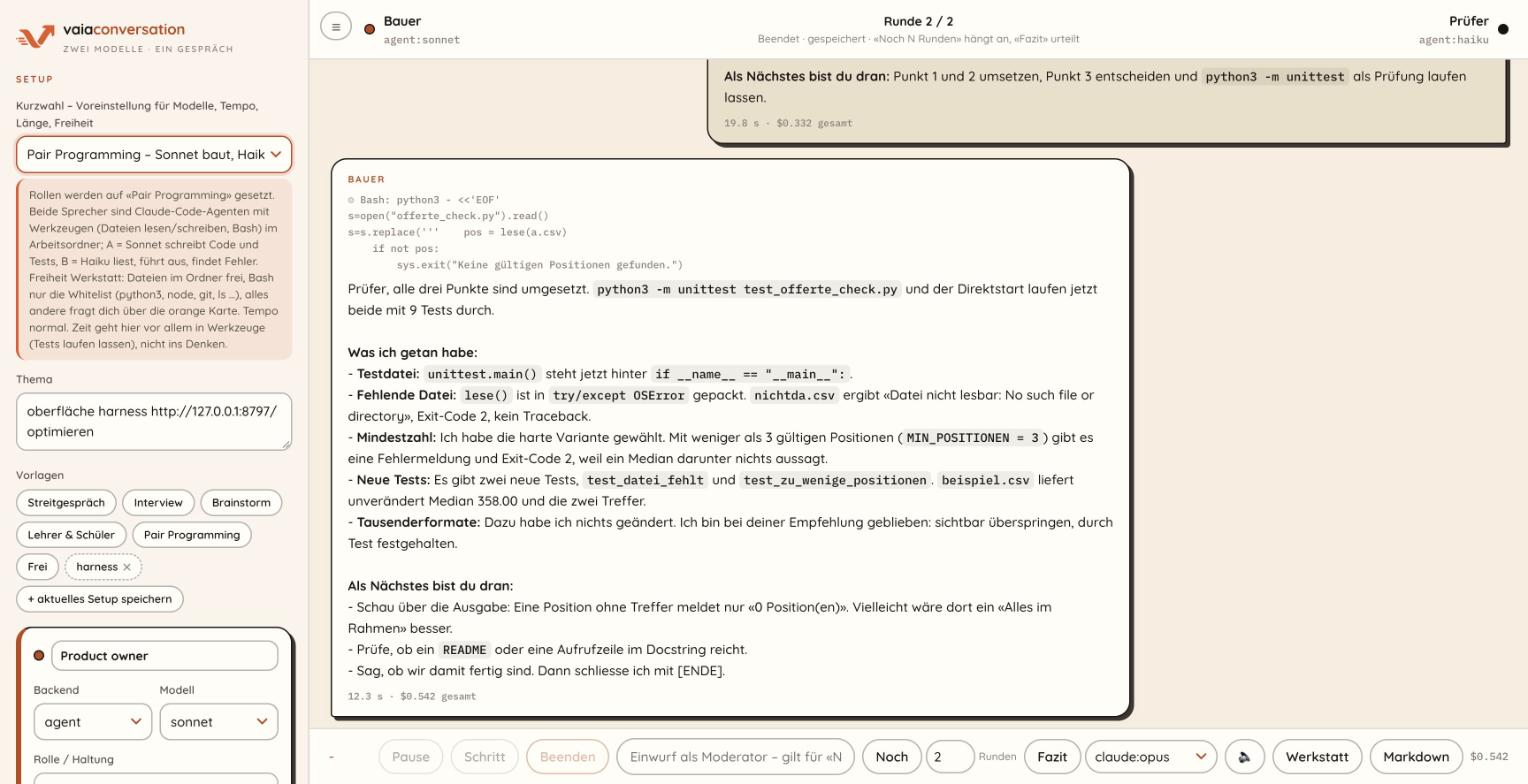The width and height of the screenshot is (1528, 784).
Task: Click the $0.542 total cost text
Action: click(1489, 757)
